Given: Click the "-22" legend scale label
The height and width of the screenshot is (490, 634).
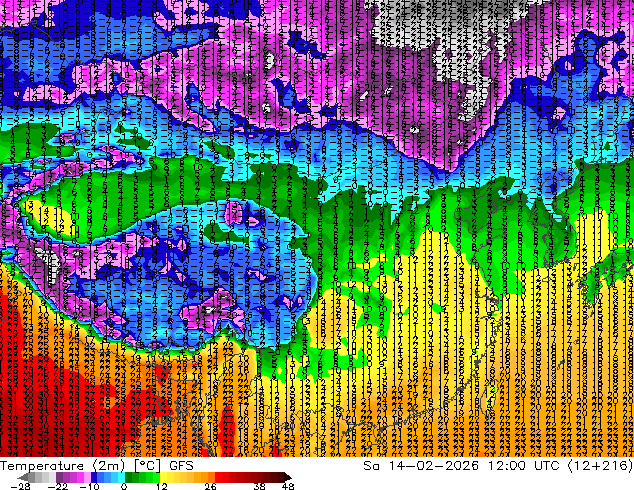Looking at the screenshot, I should [x=58, y=486].
